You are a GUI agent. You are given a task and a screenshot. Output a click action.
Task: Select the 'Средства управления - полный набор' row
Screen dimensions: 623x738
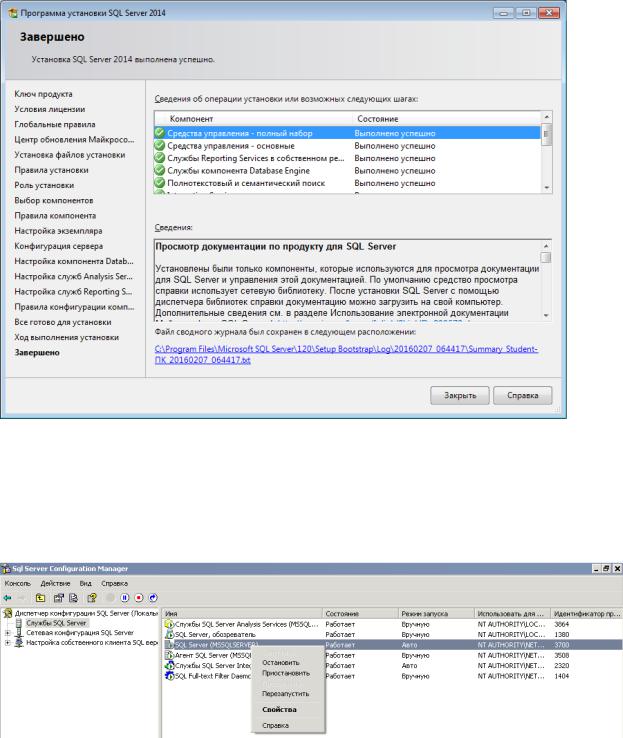(x=347, y=133)
